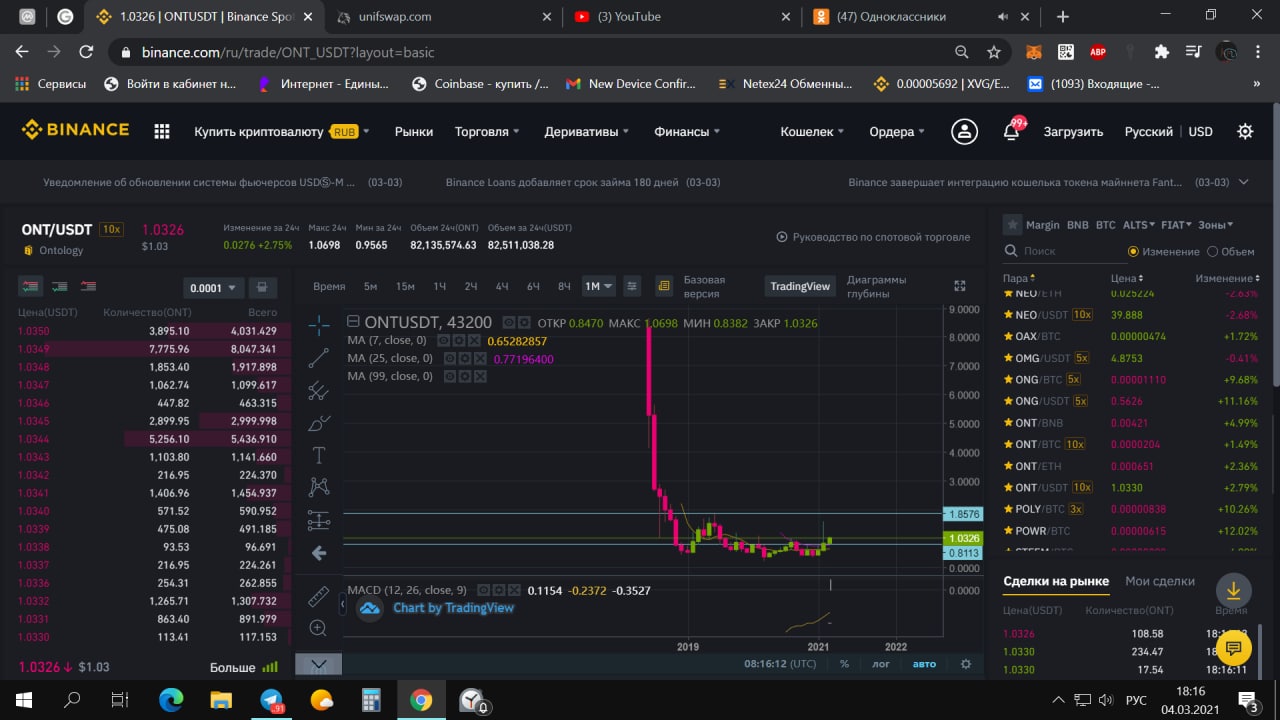
Task: Switch to Диаграммы глубины chart tab
Action: pos(876,286)
